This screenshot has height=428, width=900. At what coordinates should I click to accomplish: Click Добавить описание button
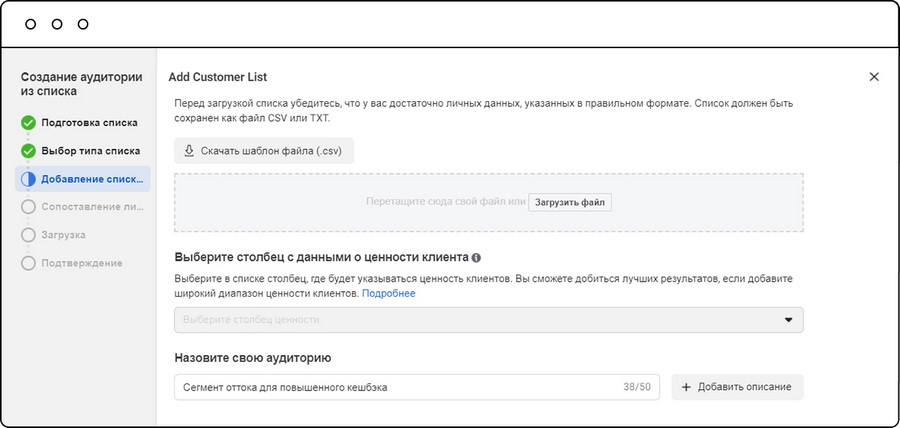click(x=737, y=387)
